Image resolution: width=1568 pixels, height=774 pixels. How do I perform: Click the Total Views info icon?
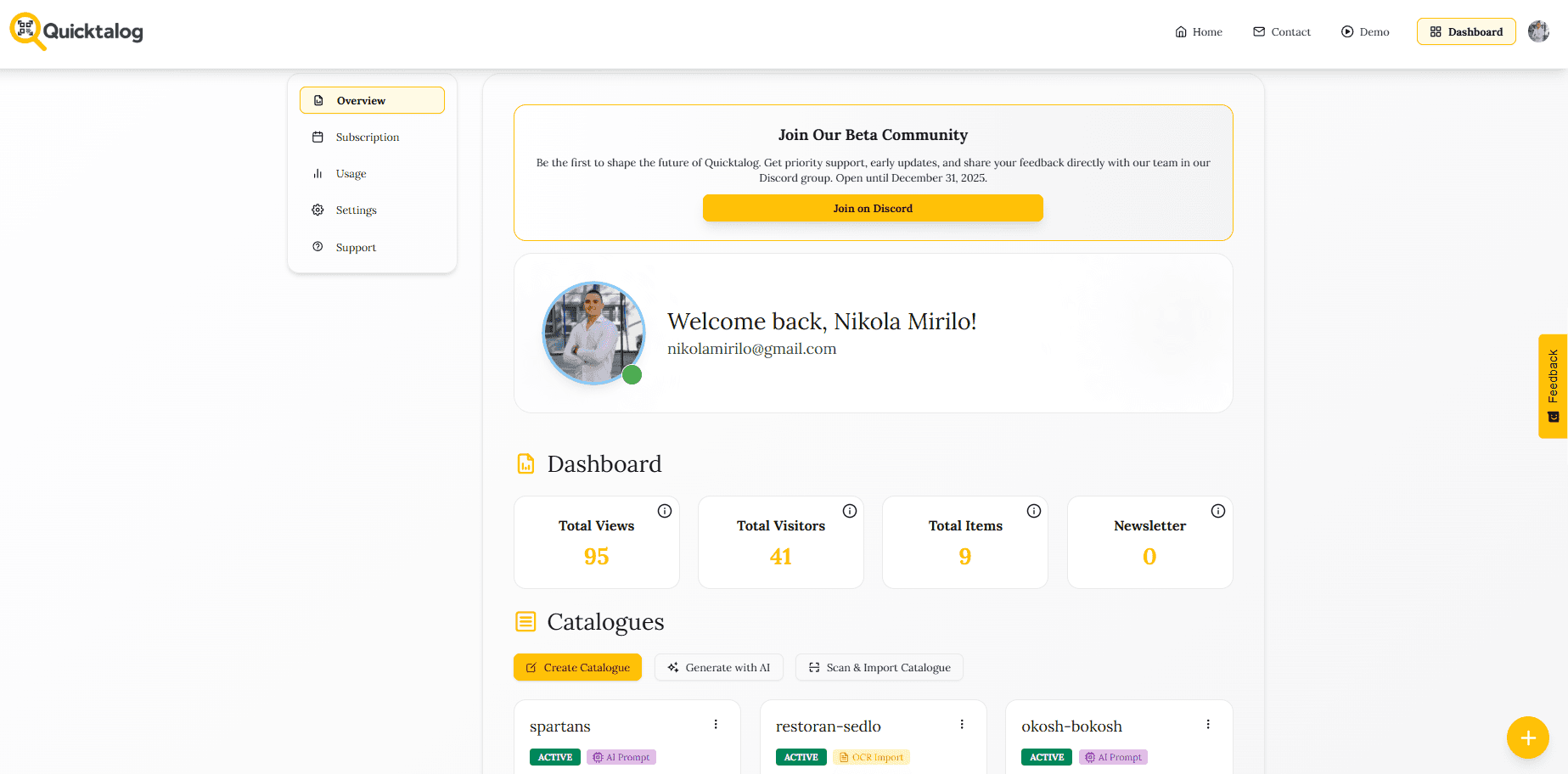tap(665, 511)
